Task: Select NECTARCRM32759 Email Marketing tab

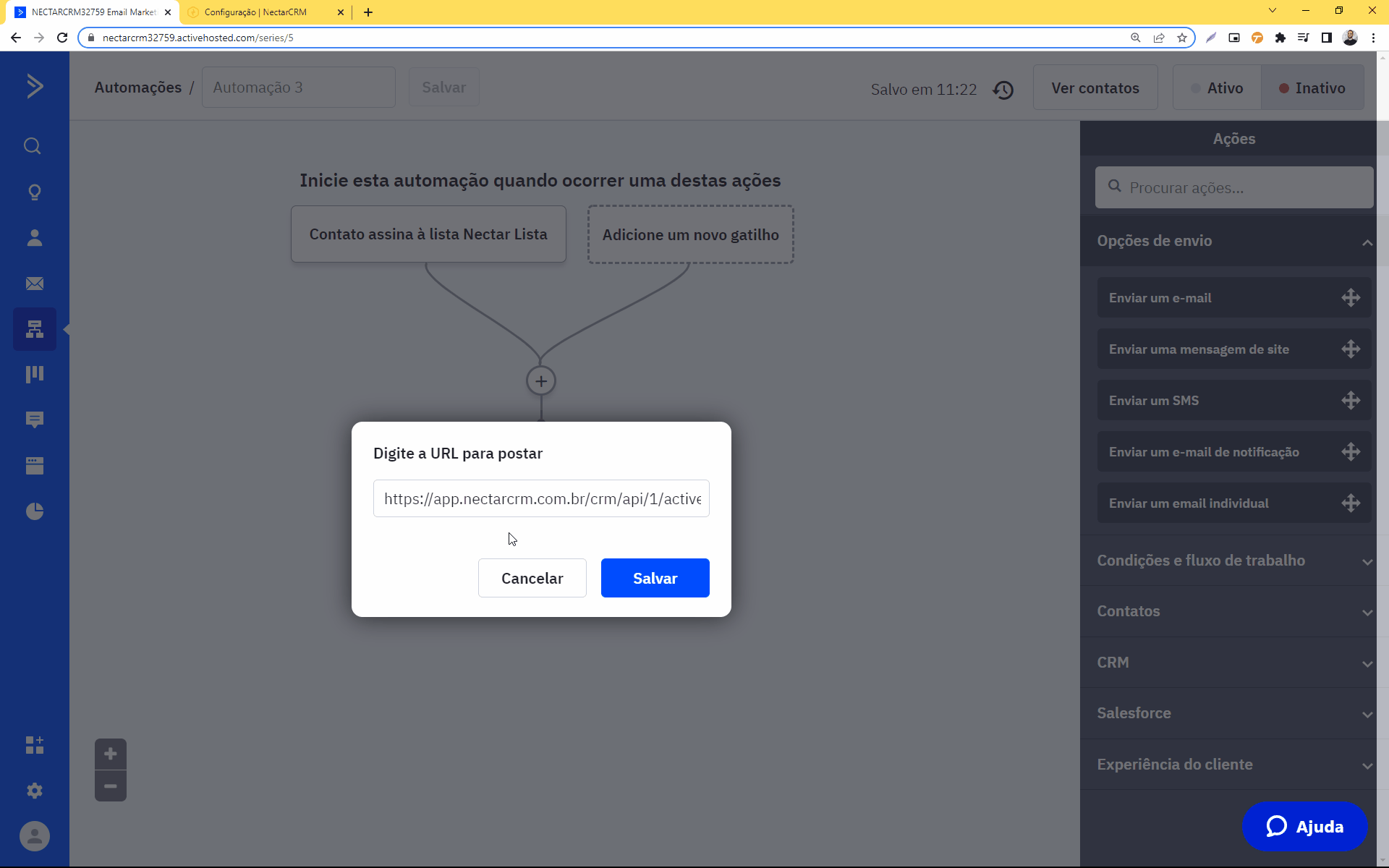Action: [93, 12]
